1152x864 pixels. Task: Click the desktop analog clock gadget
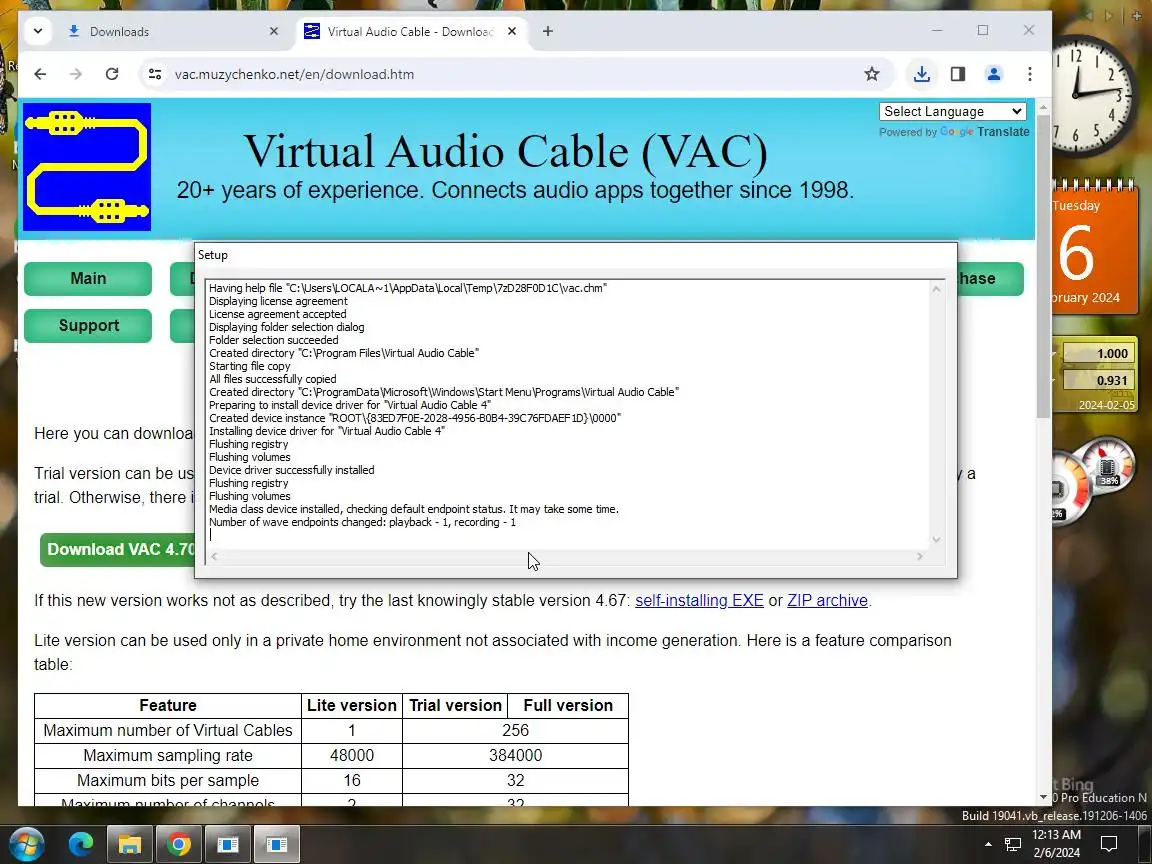[1091, 96]
